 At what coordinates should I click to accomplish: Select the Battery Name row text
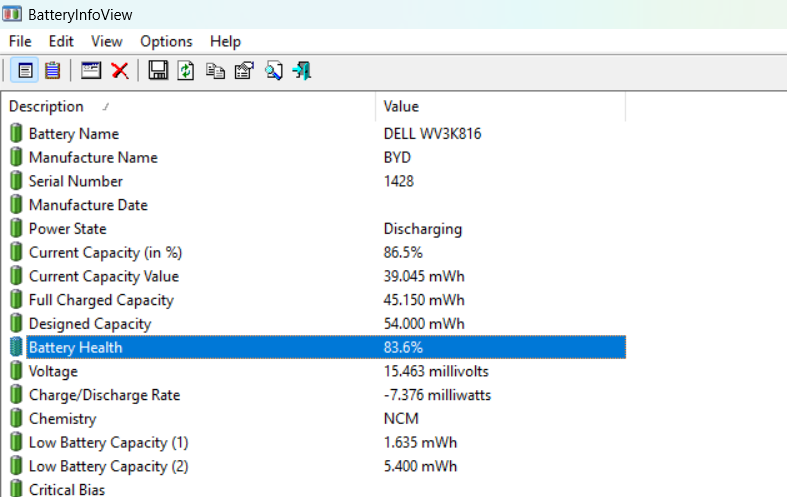(x=74, y=134)
